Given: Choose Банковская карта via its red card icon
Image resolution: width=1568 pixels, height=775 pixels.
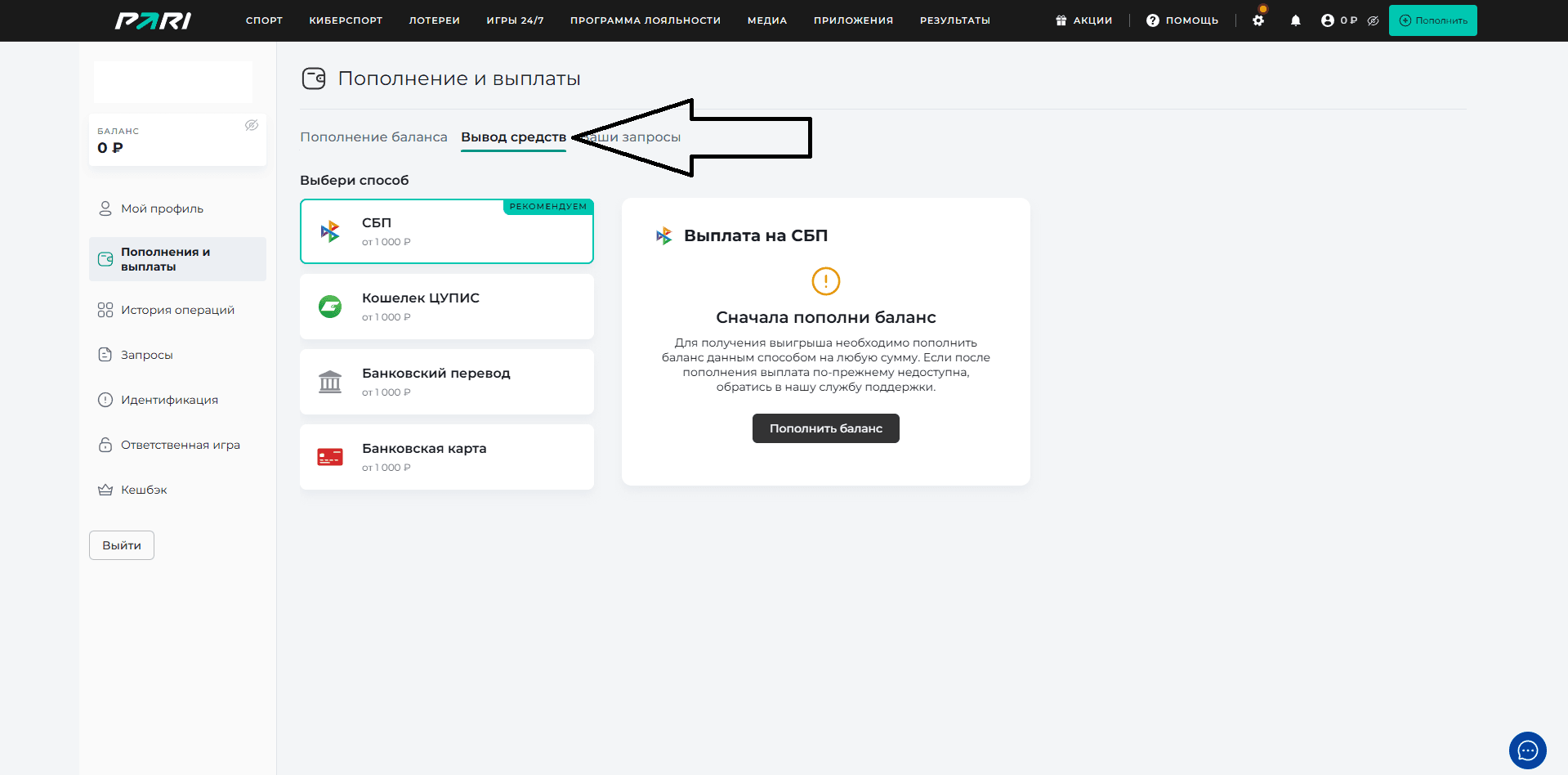Looking at the screenshot, I should 330,457.
